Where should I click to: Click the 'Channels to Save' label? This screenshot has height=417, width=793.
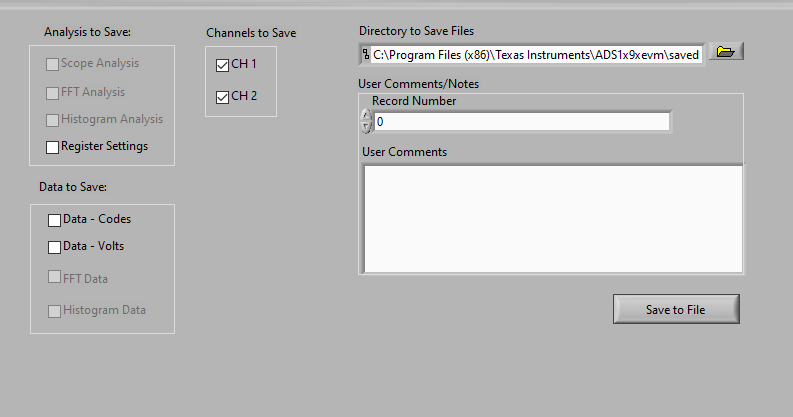[251, 33]
